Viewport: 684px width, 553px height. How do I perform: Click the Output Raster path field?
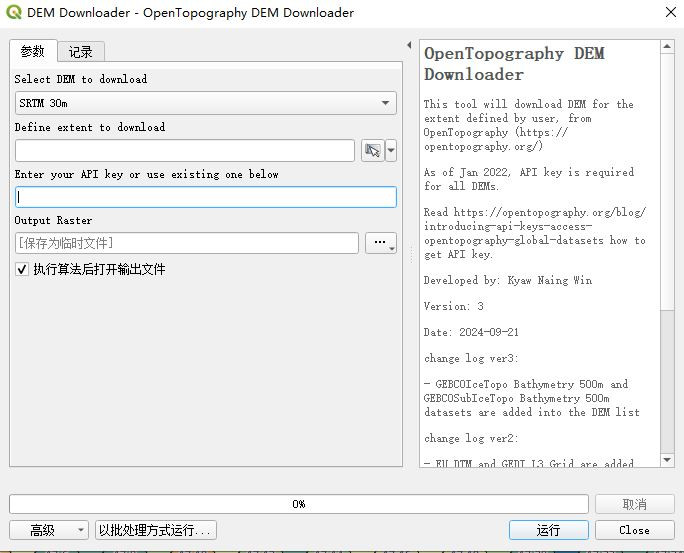(187, 243)
